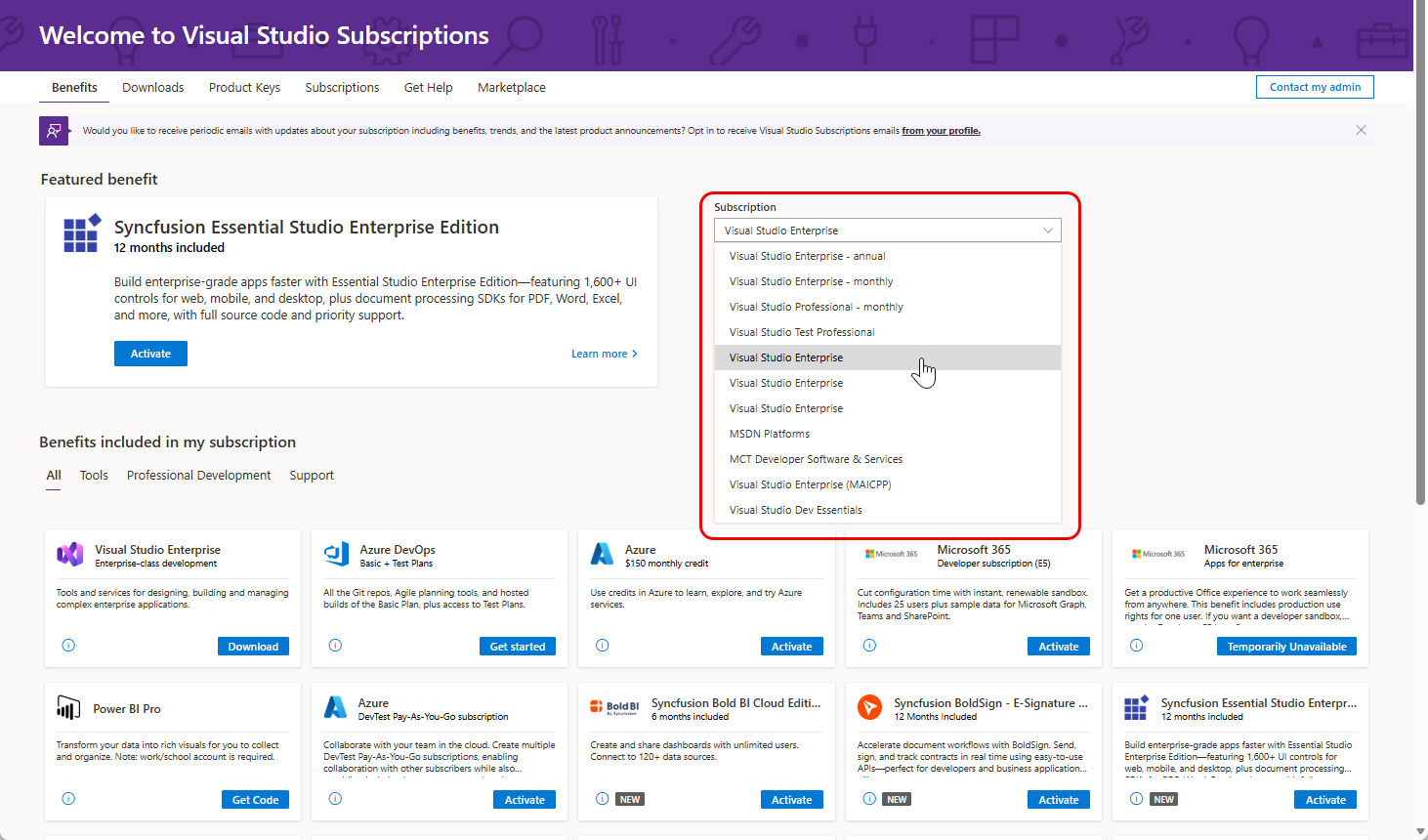
Task: Click the Azure logo on DevTest card
Action: [x=335, y=707]
